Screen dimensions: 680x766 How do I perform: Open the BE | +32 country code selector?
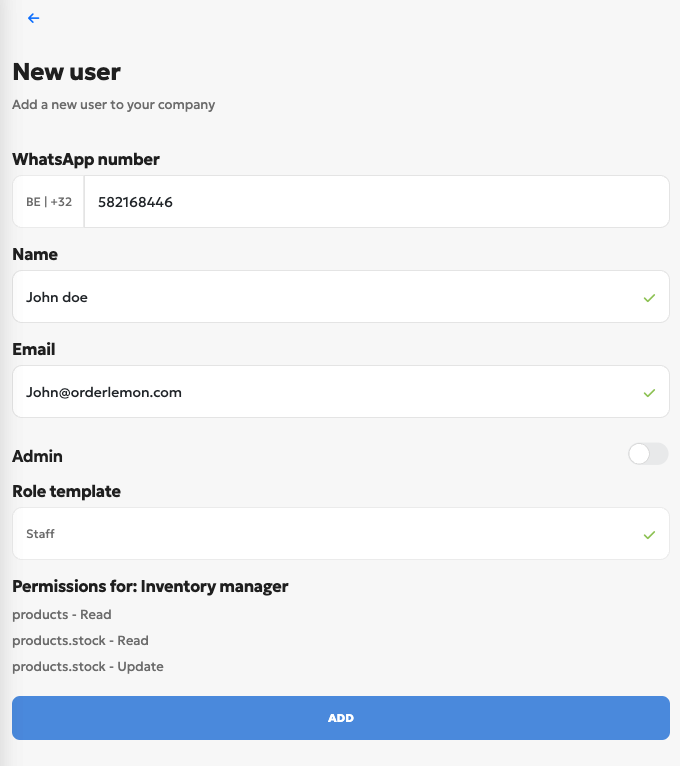(x=49, y=202)
